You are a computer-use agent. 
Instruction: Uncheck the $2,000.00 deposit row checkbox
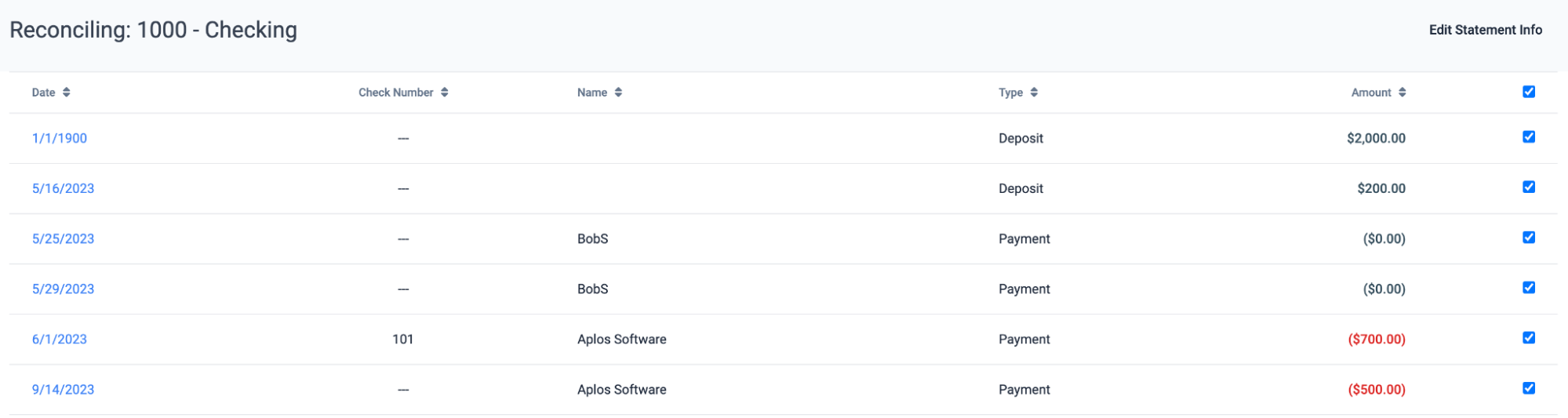click(1529, 137)
